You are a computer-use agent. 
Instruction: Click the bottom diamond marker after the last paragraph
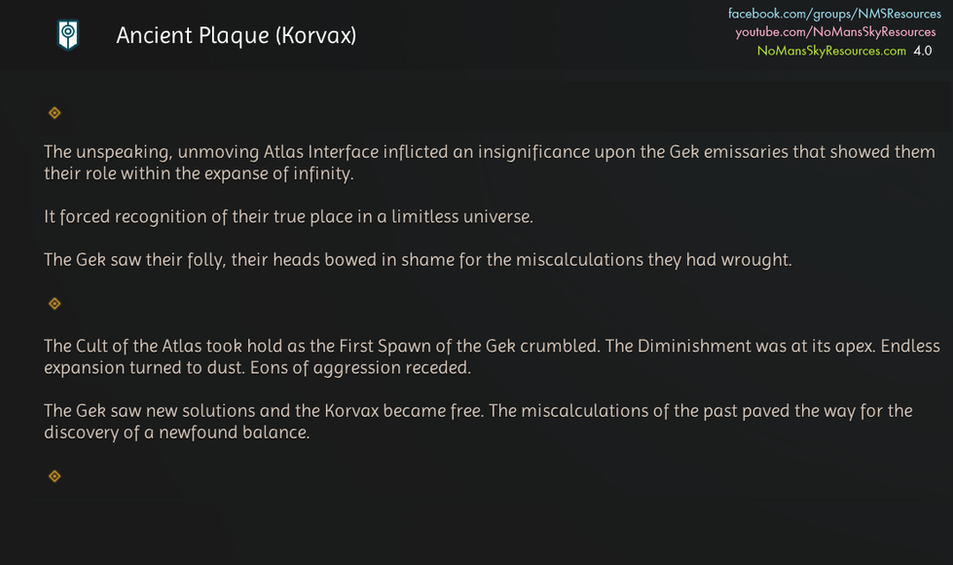[x=55, y=476]
